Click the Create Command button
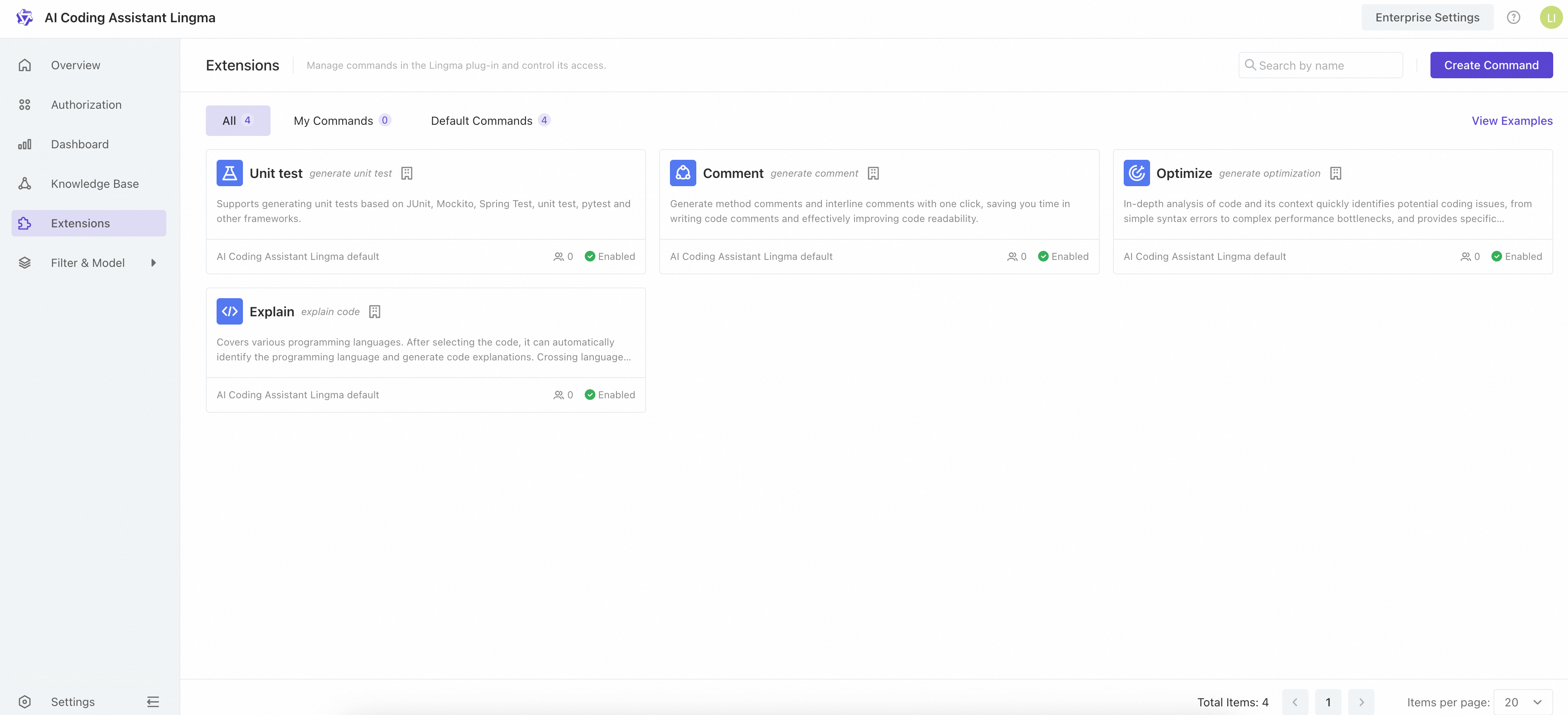The width and height of the screenshot is (1568, 715). (x=1491, y=65)
